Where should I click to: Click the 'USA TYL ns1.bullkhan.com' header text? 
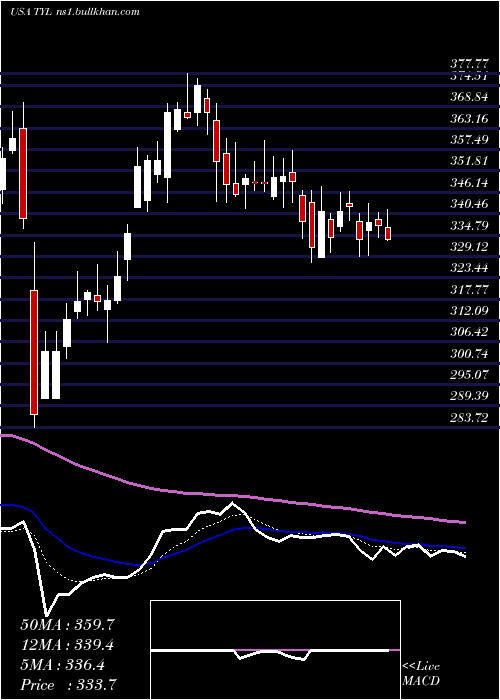pos(75,12)
